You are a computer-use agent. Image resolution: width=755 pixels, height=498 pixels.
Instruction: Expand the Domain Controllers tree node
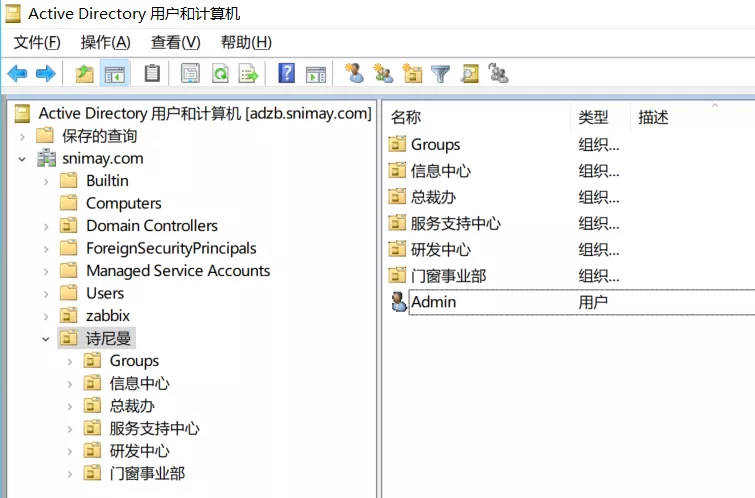coord(46,226)
